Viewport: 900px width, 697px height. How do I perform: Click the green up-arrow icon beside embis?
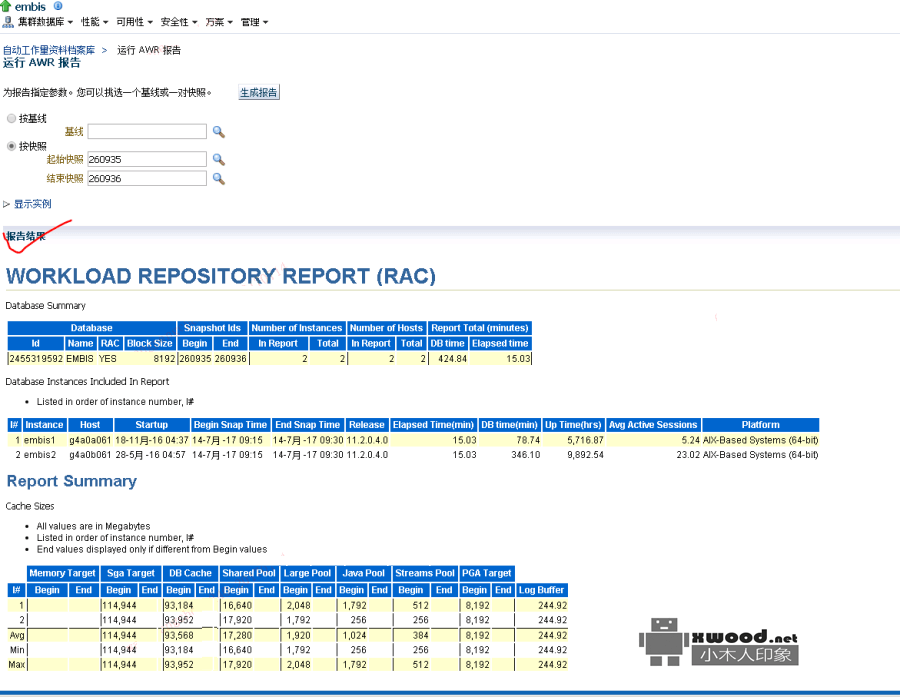point(6,6)
